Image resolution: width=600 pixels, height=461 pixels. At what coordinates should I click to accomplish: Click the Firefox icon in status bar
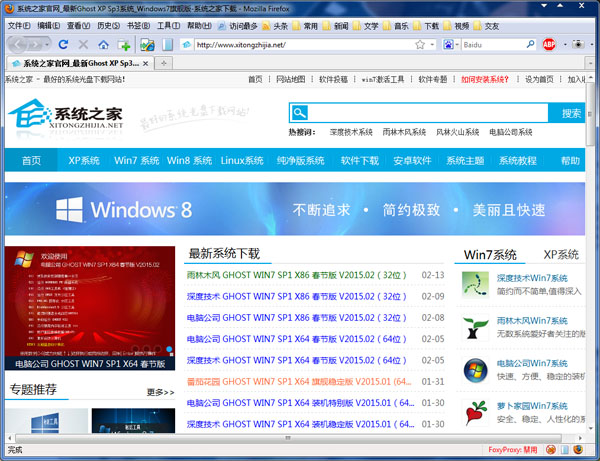pyautogui.click(x=578, y=449)
